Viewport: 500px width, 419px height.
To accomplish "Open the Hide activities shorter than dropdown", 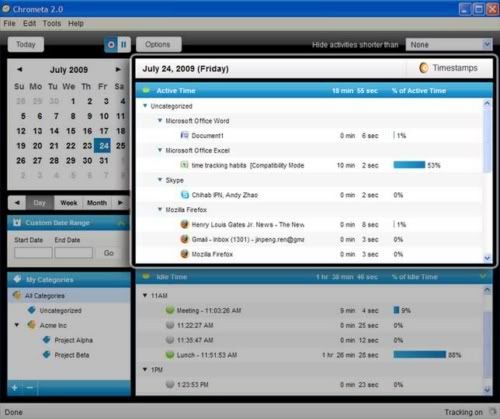I will click(449, 44).
